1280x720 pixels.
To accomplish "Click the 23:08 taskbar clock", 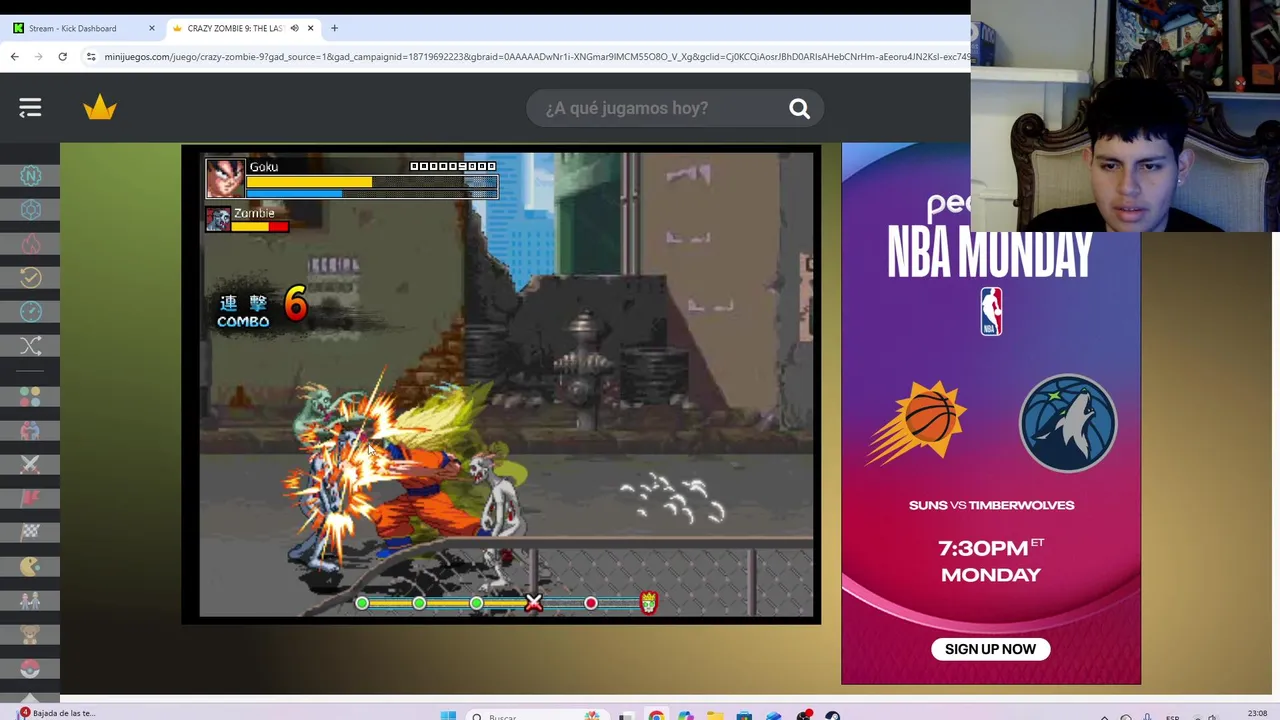I will pos(1257,714).
